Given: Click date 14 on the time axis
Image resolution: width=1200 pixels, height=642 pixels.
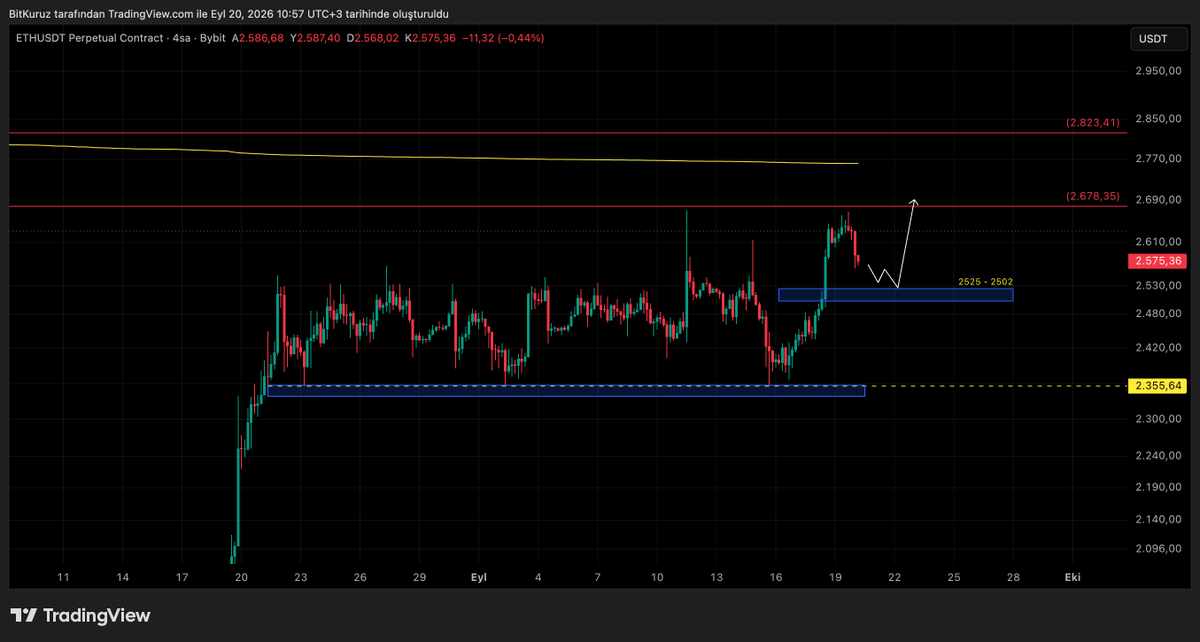Looking at the screenshot, I should pos(122,578).
